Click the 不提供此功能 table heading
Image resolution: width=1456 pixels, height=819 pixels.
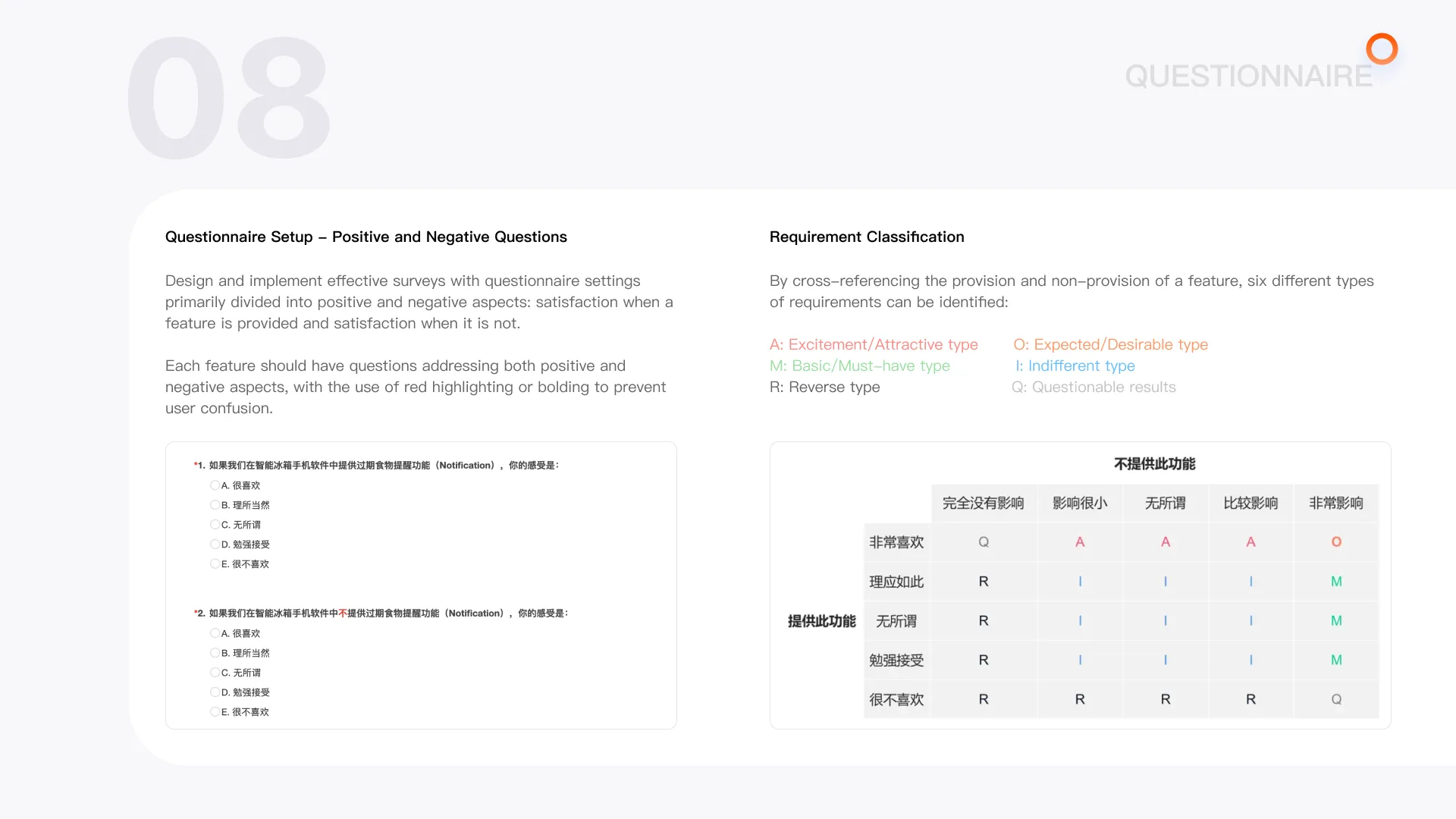click(x=1154, y=463)
